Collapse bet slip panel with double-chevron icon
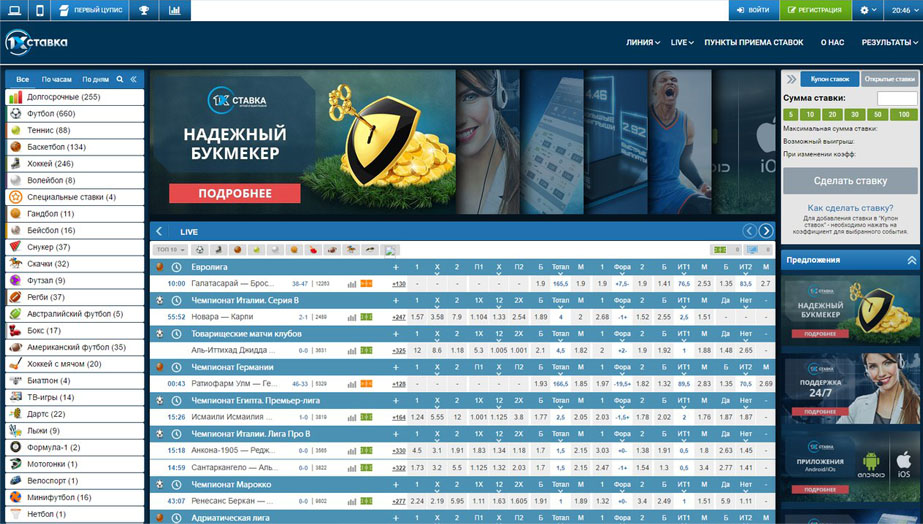This screenshot has width=923, height=524. point(792,78)
